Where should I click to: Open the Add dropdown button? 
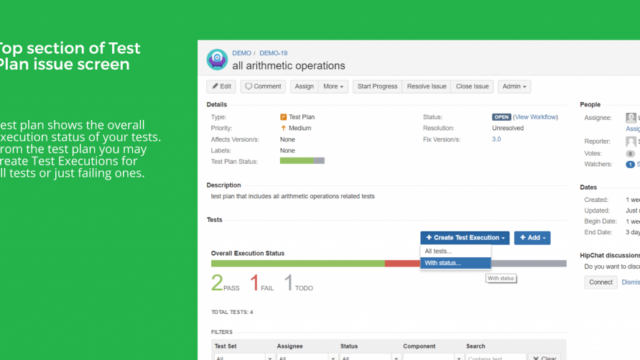click(x=532, y=238)
